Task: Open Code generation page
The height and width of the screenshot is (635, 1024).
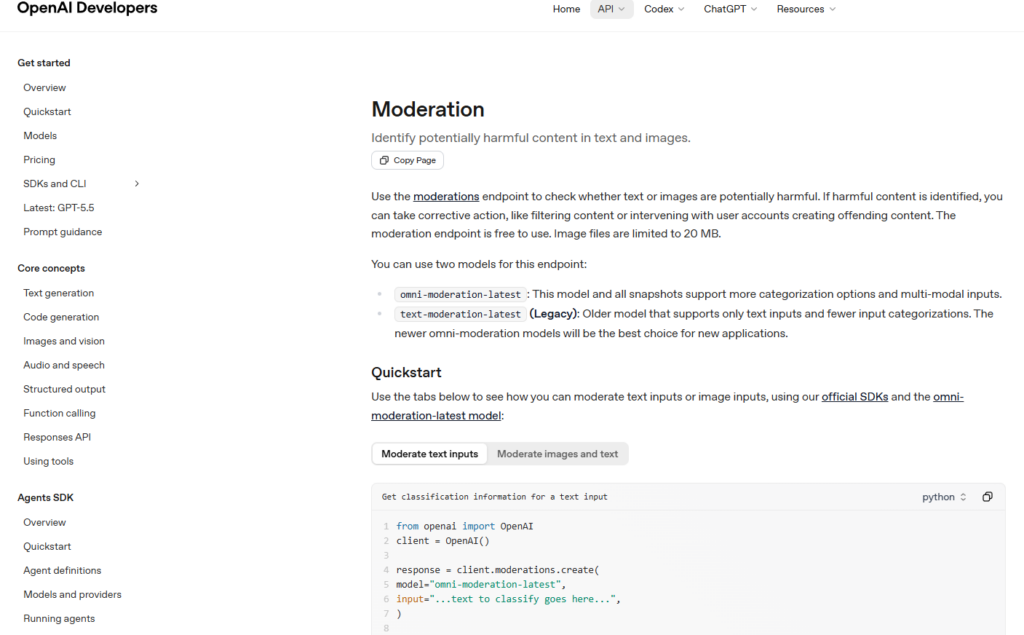Action: 61,318
